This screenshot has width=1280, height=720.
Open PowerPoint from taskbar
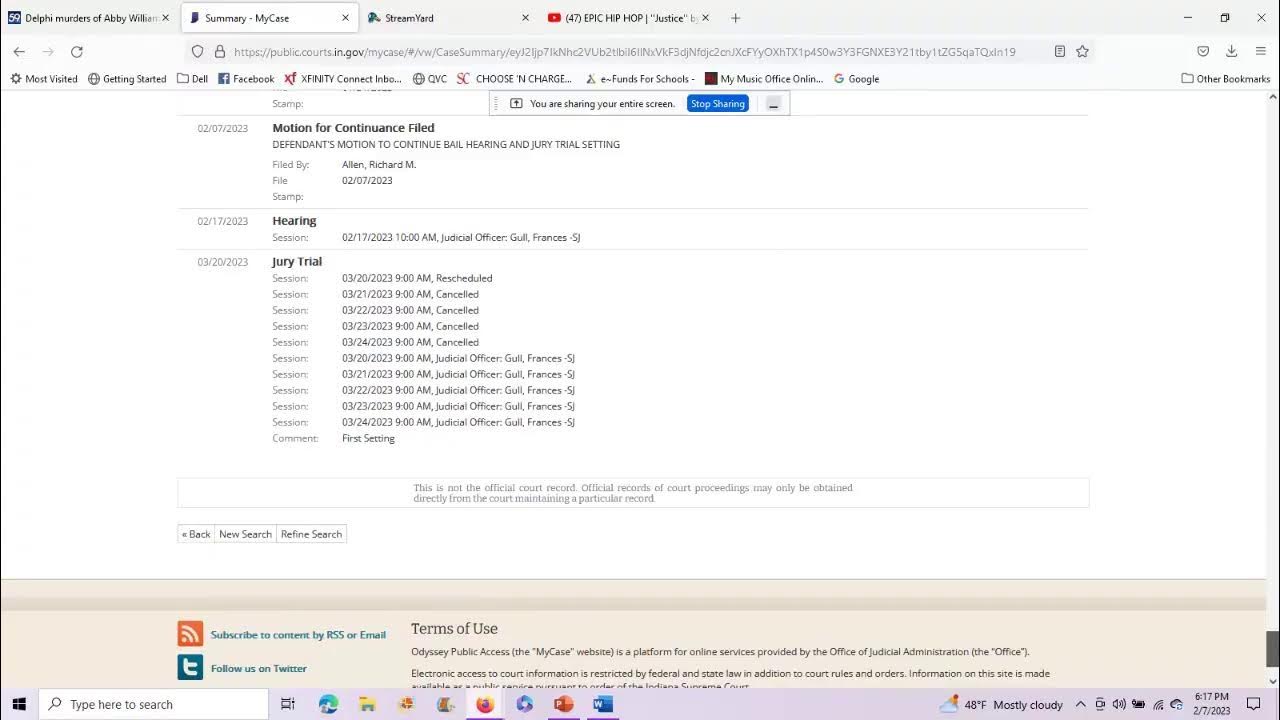563,704
